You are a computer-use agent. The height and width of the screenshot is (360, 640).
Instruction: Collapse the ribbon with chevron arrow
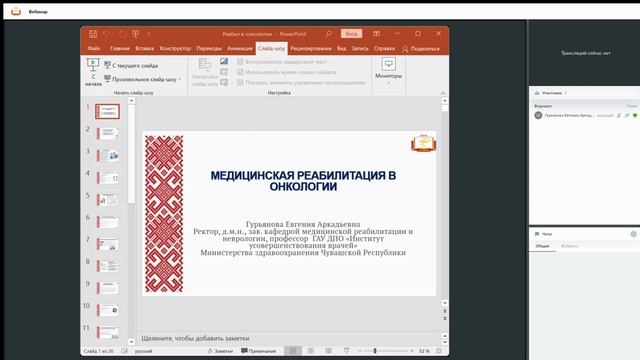(443, 93)
